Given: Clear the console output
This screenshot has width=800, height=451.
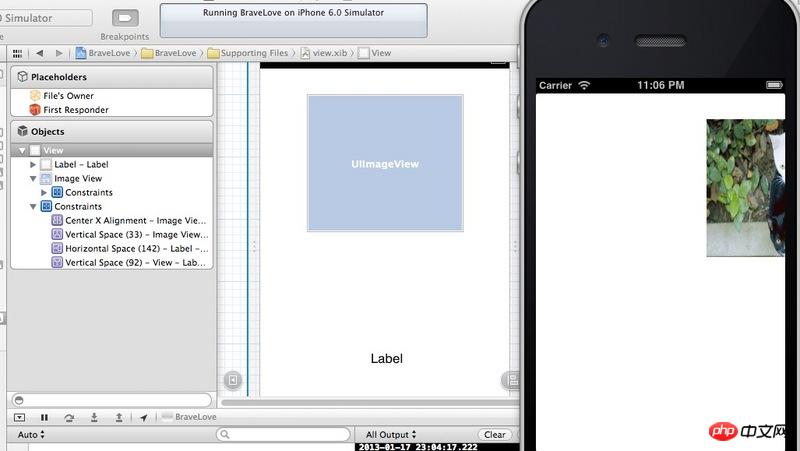Looking at the screenshot, I should (x=494, y=435).
